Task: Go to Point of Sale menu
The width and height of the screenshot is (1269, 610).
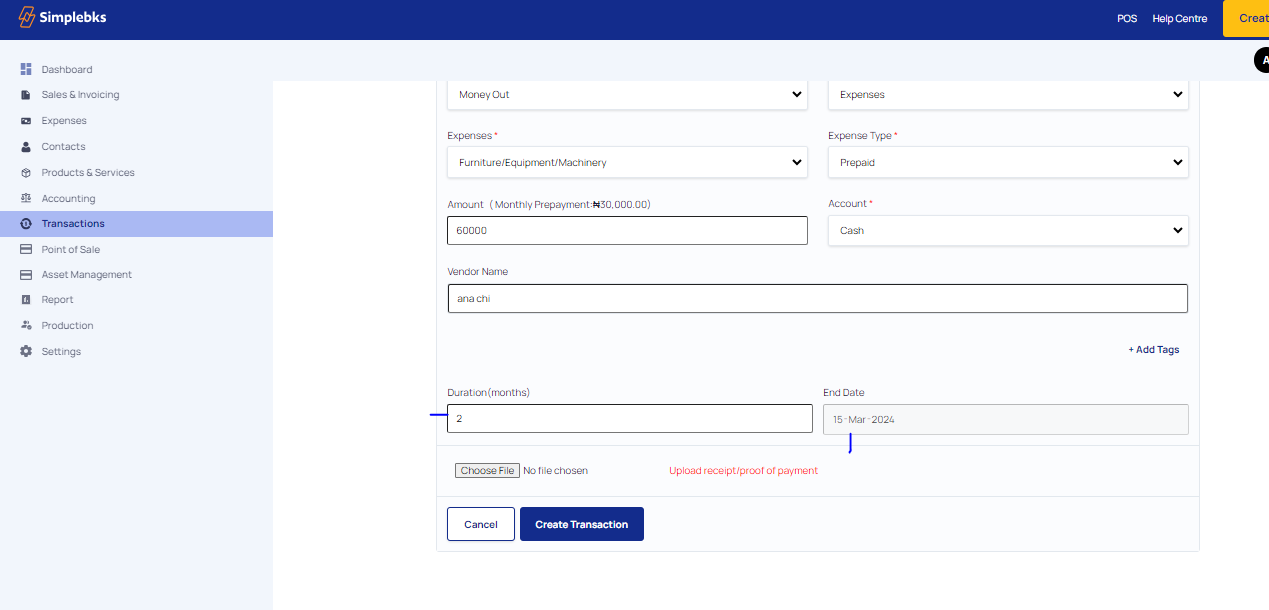Action: pyautogui.click(x=70, y=250)
